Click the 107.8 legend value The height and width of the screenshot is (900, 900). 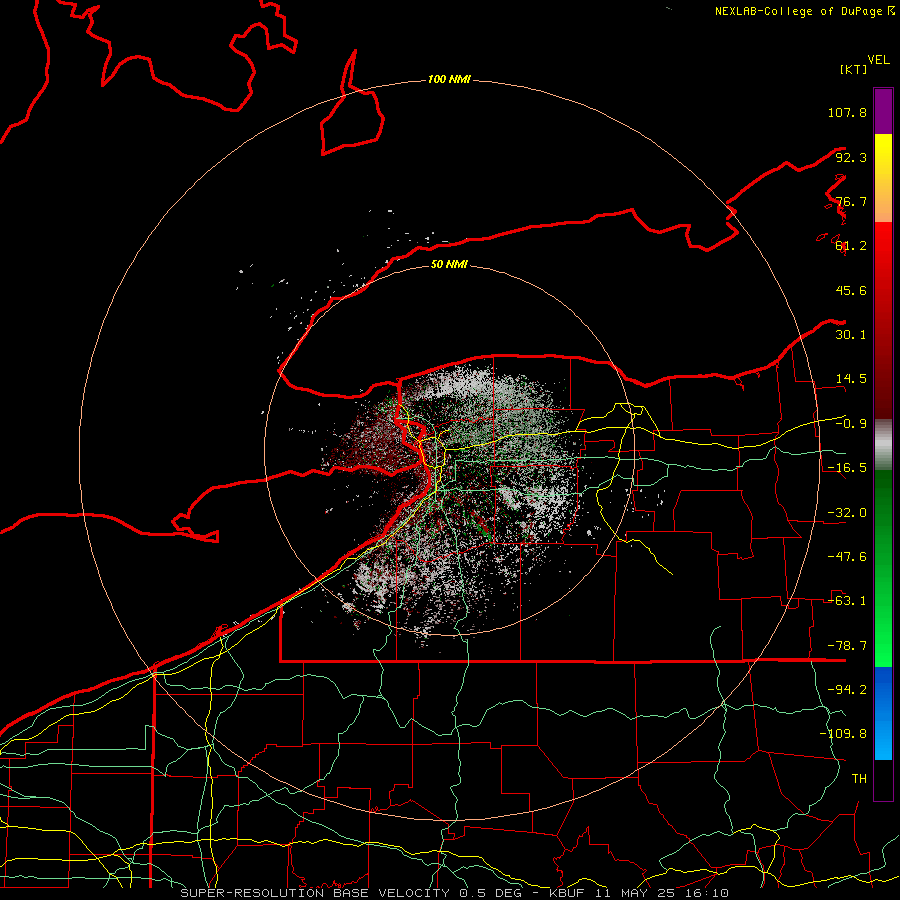pos(847,112)
